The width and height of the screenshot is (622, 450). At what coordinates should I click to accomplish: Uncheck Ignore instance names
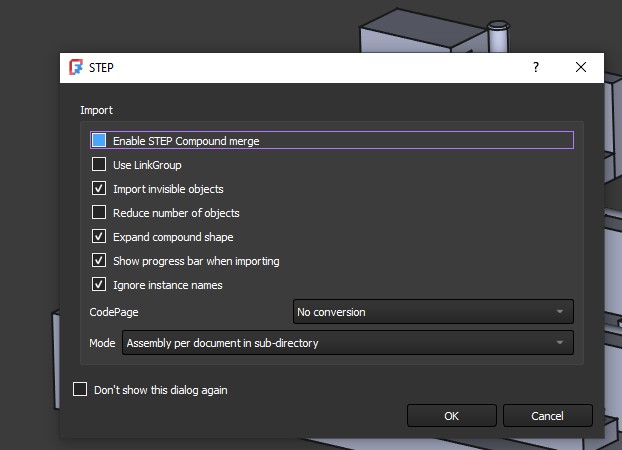point(99,285)
